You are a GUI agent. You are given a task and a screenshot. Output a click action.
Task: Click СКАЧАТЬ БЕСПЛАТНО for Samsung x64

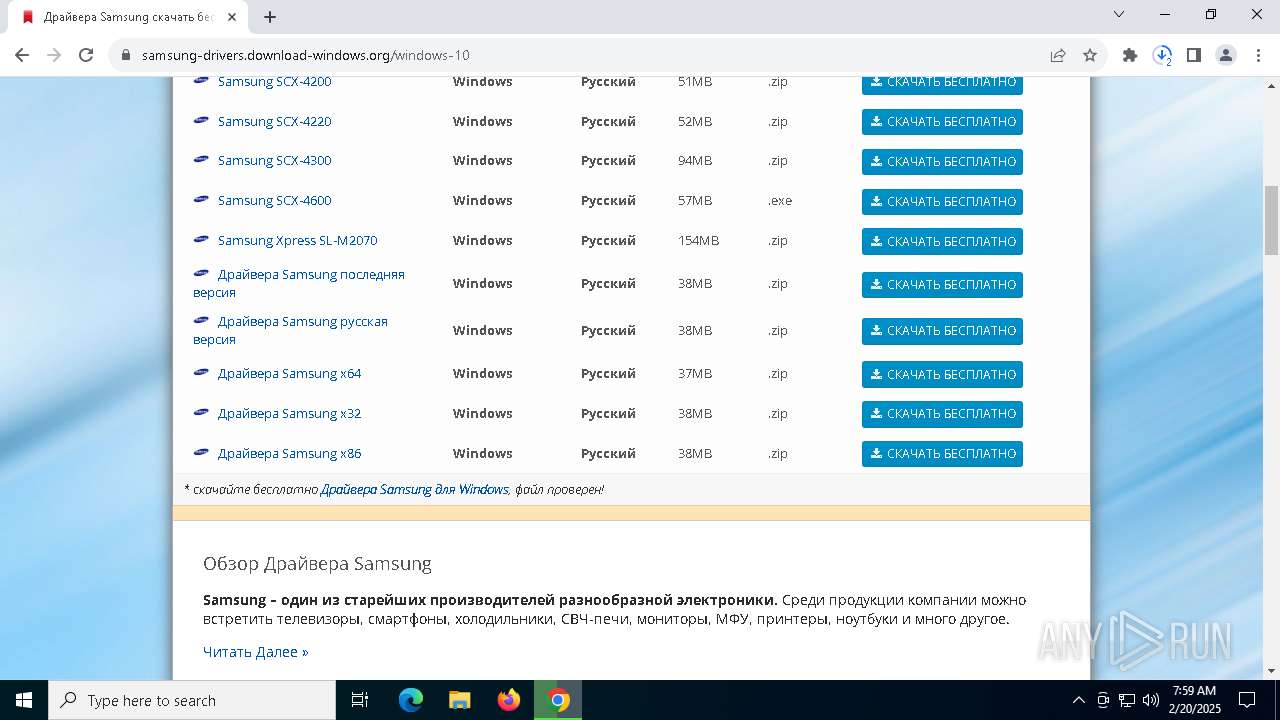click(942, 374)
